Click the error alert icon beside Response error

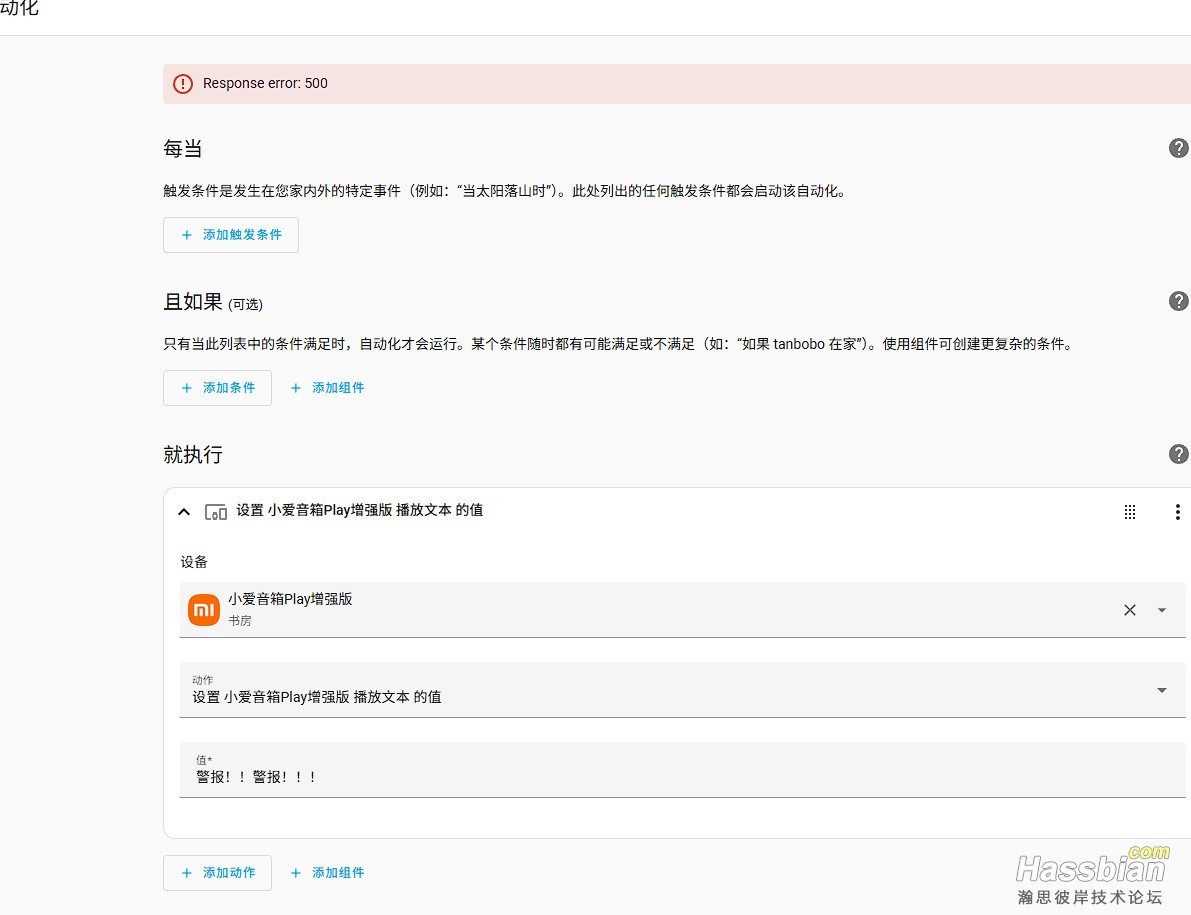pos(183,84)
